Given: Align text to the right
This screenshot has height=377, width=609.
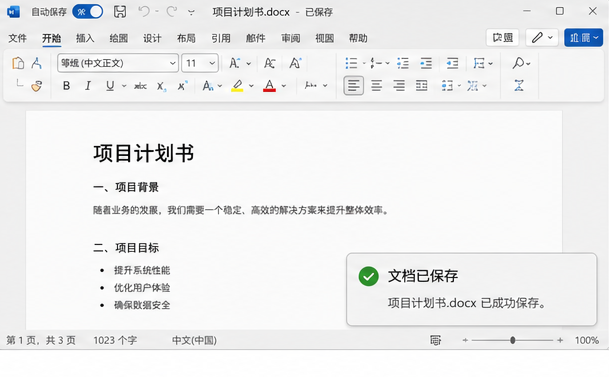Looking at the screenshot, I should point(399,85).
